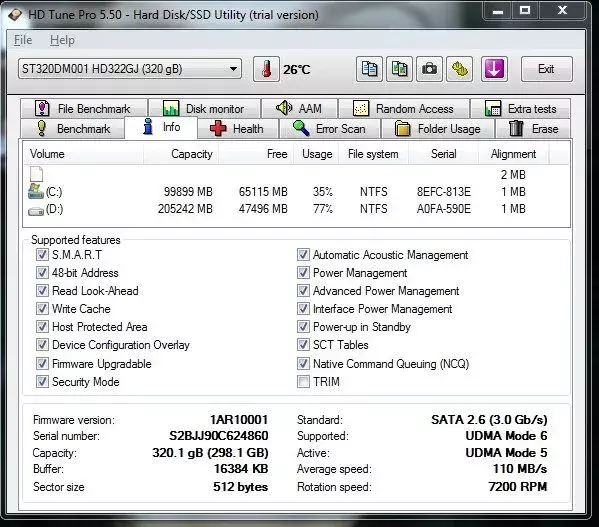Toggle the Firmware Upgradable checkbox
599x527 pixels.
(42, 364)
